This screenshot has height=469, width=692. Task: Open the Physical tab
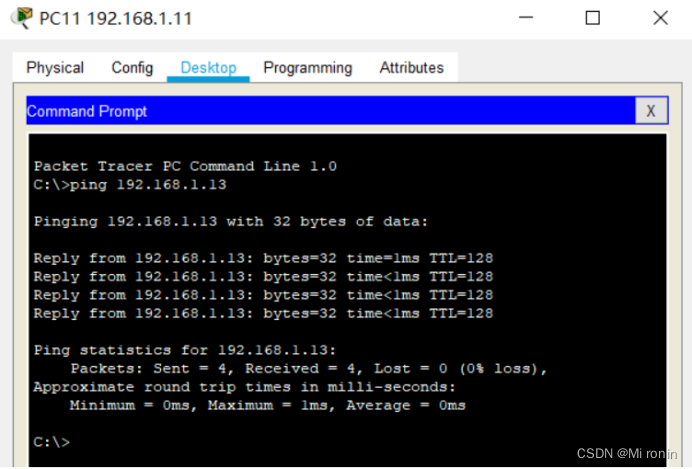(x=55, y=68)
